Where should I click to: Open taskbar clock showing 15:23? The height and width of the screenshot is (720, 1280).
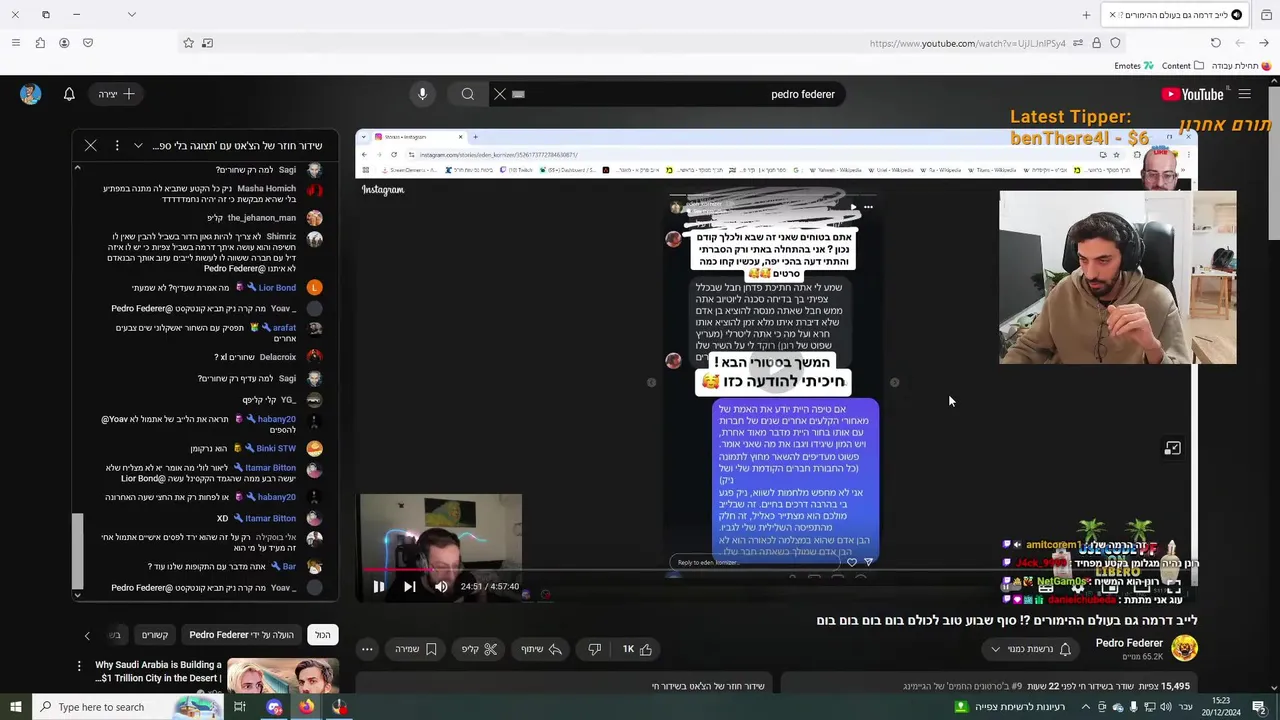[1221, 707]
